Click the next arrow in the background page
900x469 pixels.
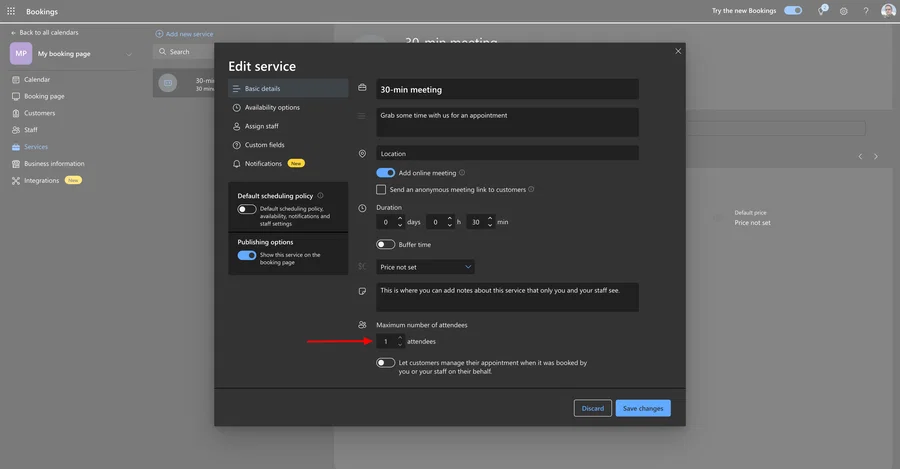tap(875, 157)
